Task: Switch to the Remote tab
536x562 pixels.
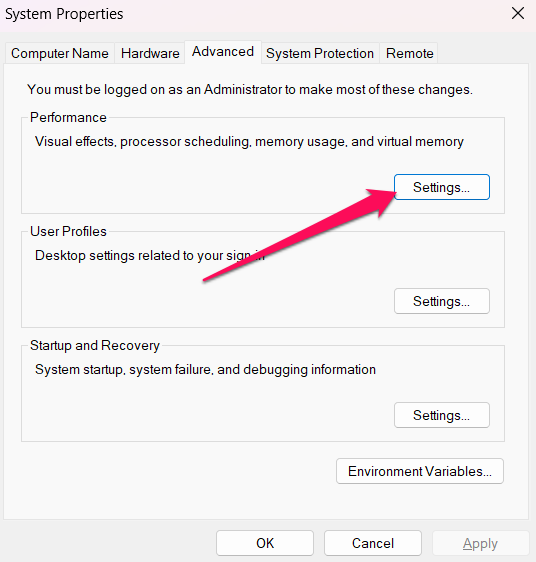Action: (409, 53)
